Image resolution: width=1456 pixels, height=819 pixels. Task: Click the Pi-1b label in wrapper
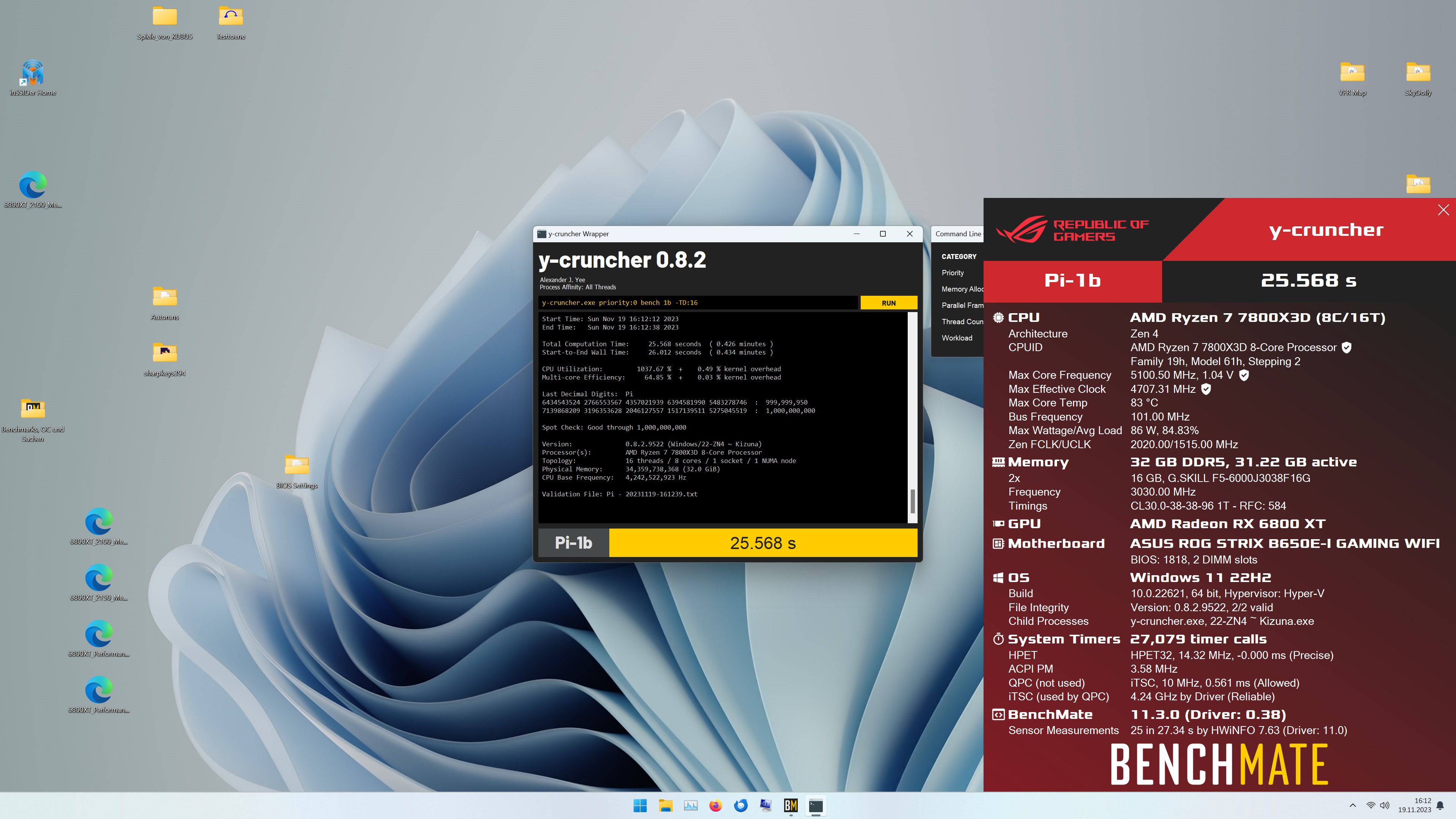pyautogui.click(x=574, y=543)
